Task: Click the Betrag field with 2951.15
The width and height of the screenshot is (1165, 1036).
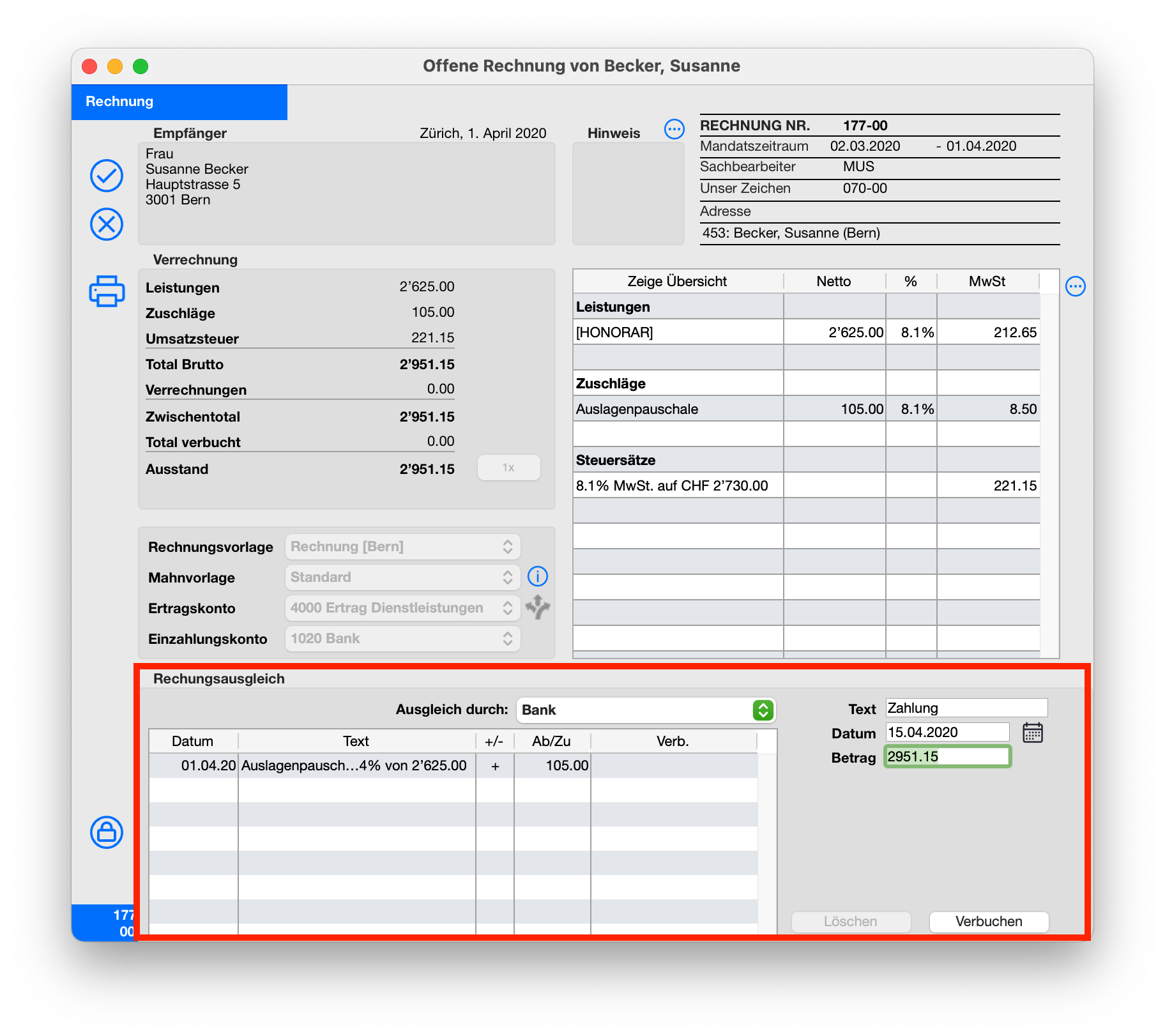Action: (x=947, y=757)
